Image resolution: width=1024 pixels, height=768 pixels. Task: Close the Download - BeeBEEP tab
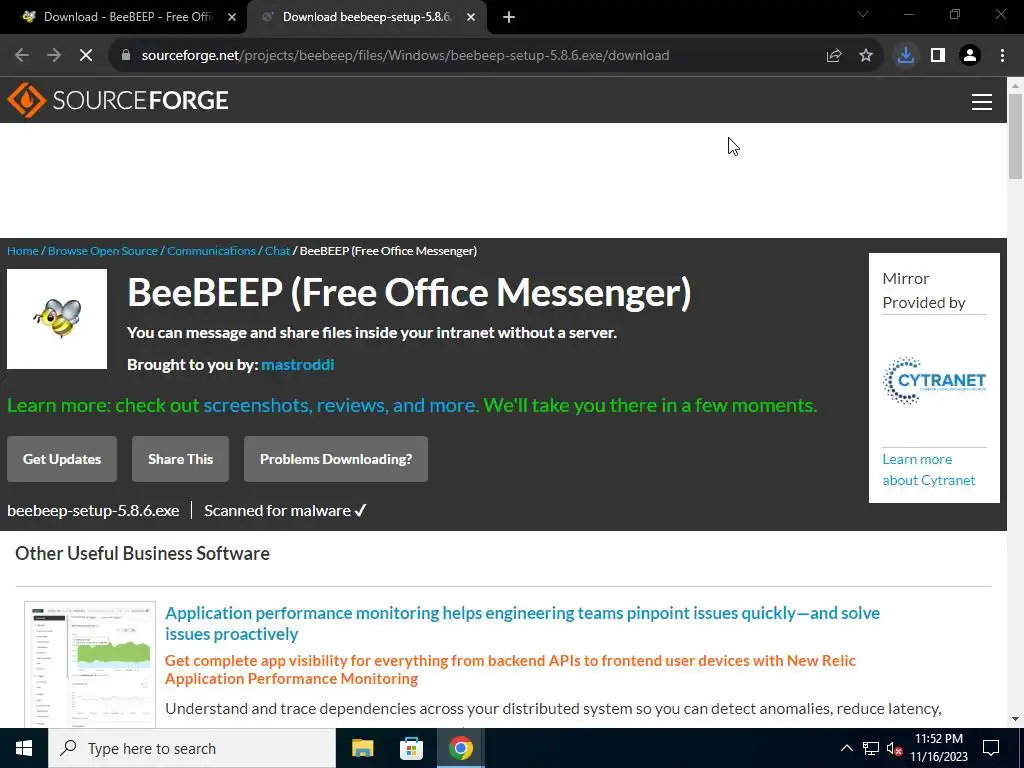click(232, 17)
